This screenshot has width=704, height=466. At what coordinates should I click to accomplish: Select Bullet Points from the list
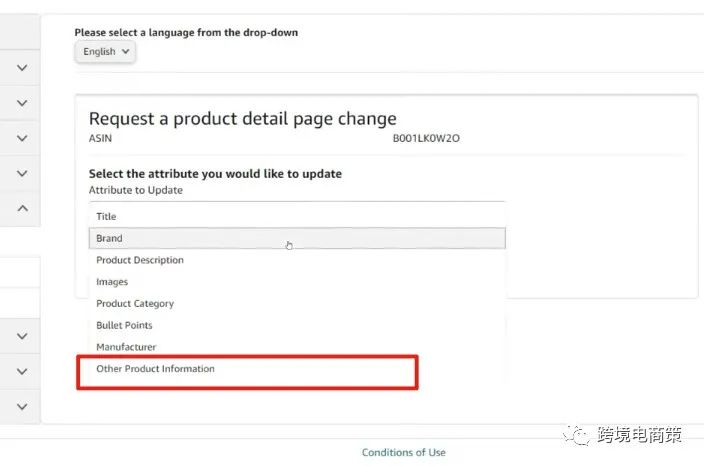124,325
